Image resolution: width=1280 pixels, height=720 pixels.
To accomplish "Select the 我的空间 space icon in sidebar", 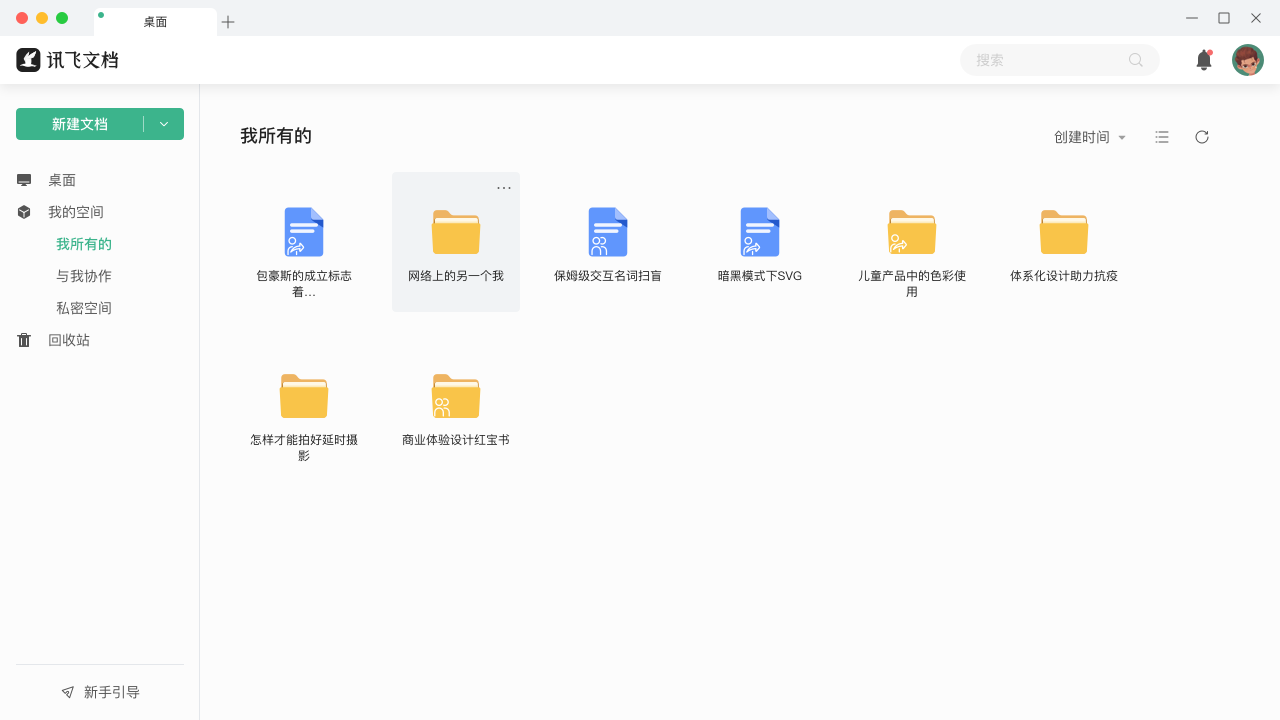I will click(x=24, y=212).
